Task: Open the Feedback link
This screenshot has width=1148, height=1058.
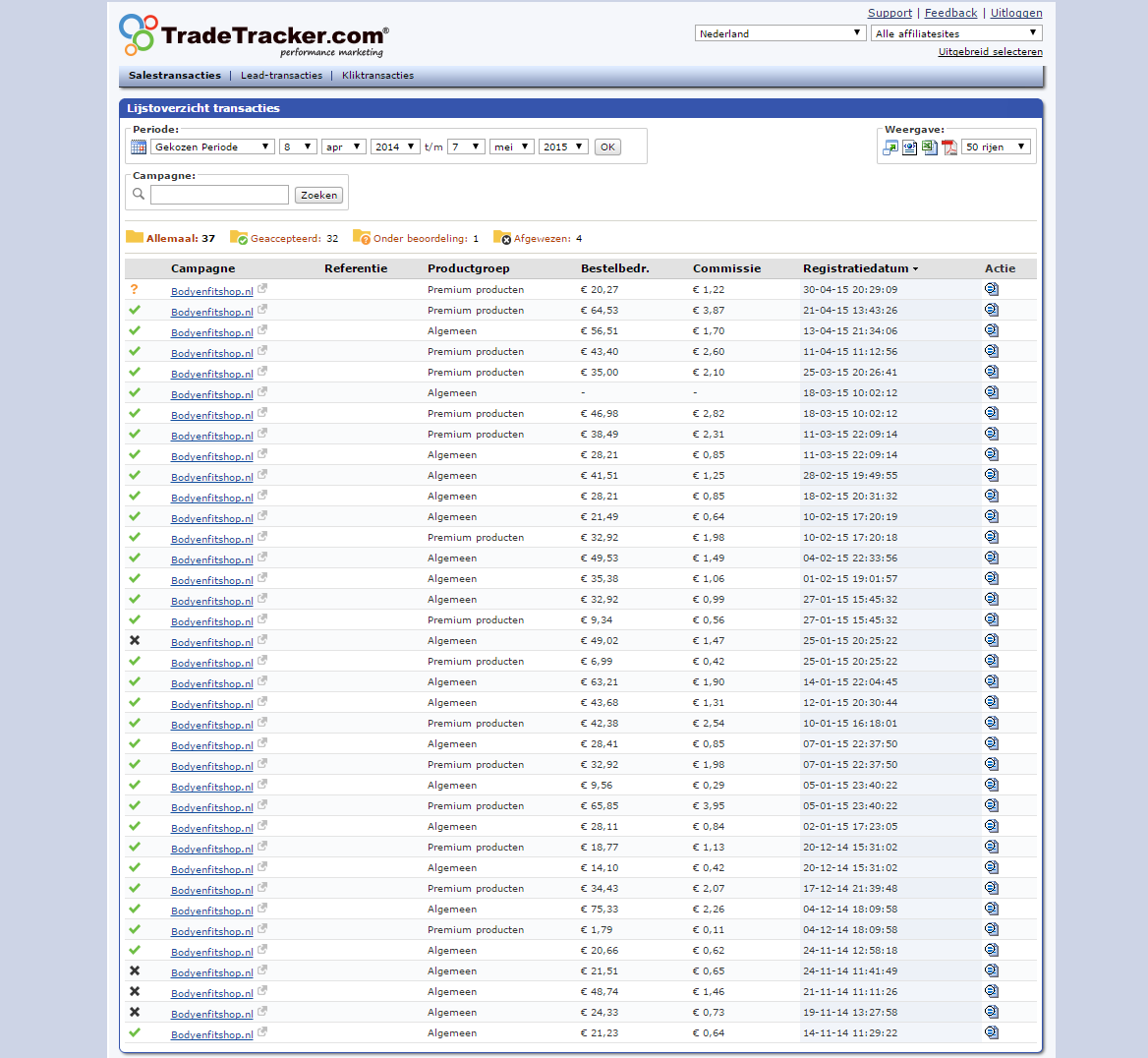Action: click(950, 13)
